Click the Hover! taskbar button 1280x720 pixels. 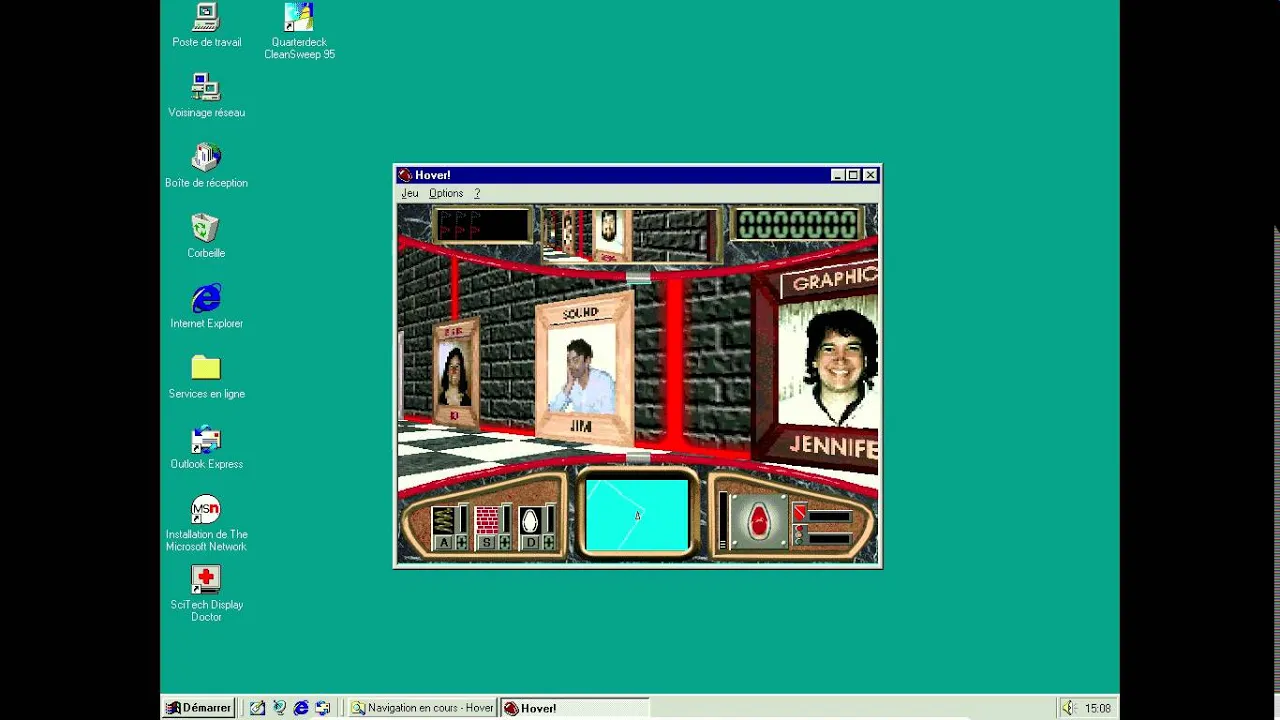[x=573, y=708]
